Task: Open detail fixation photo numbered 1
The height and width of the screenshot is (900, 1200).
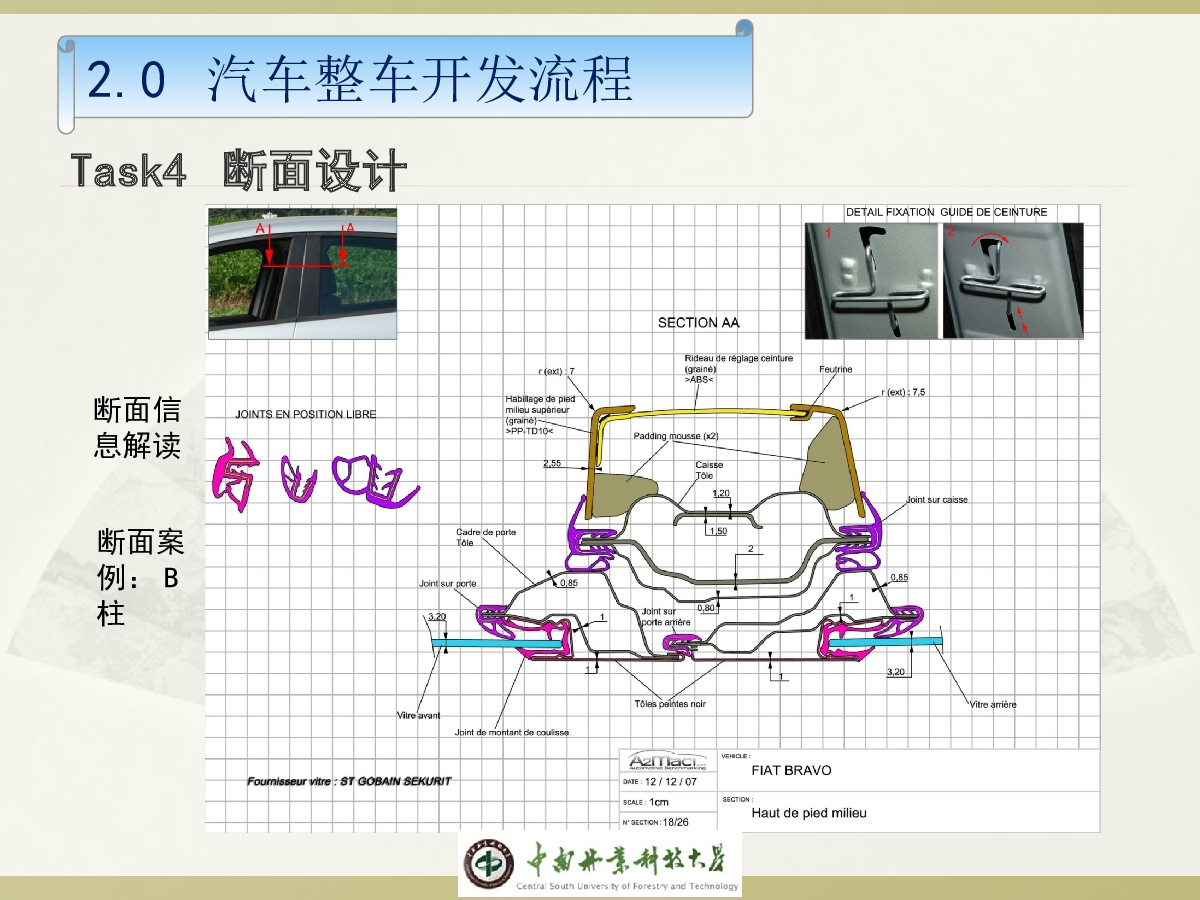Action: pyautogui.click(x=871, y=280)
